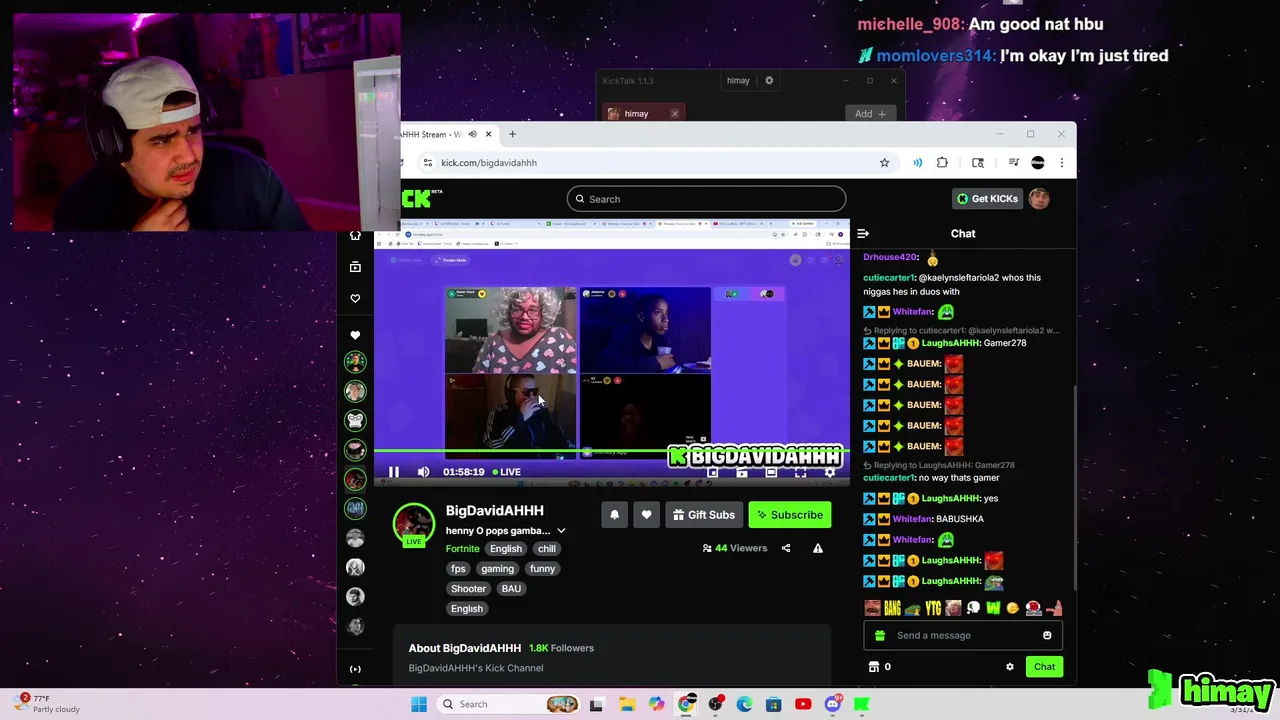Image resolution: width=1280 pixels, height=720 pixels.
Task: Click the Gift Subs button
Action: point(704,515)
